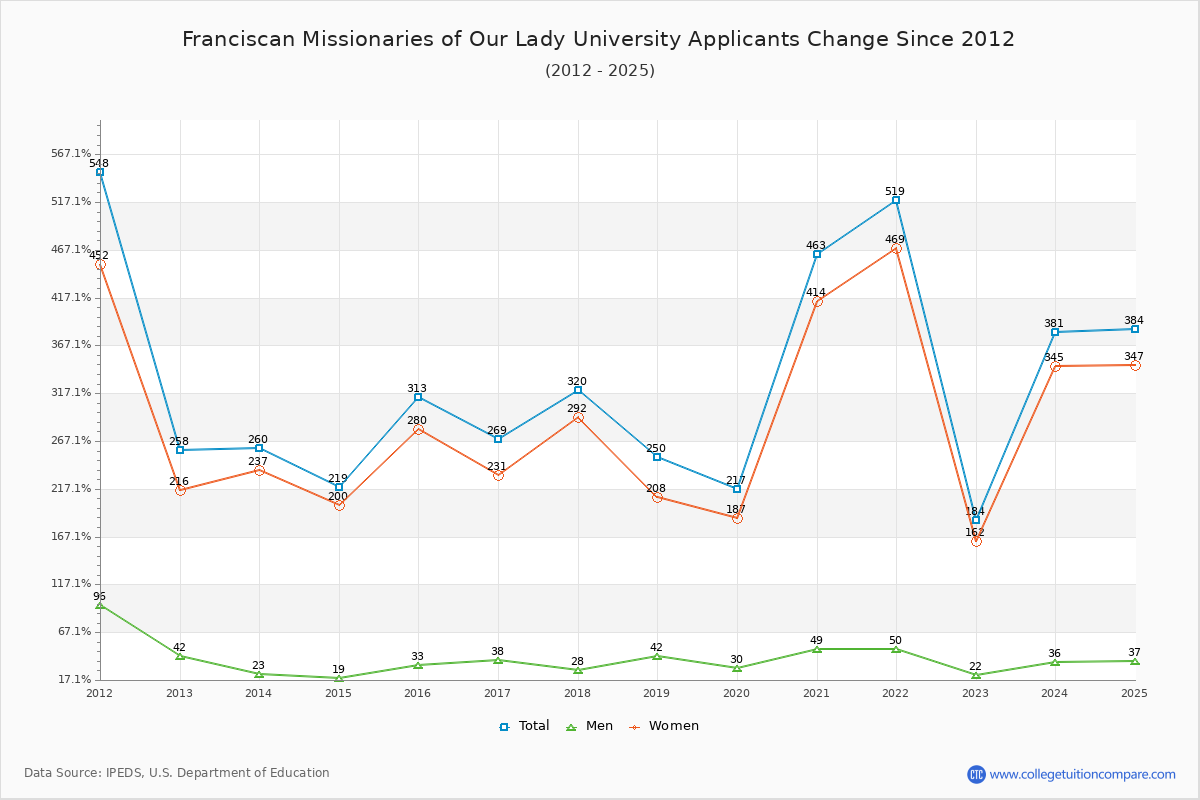Select the 2021 Total data point 463
The height and width of the screenshot is (800, 1200).
[817, 254]
